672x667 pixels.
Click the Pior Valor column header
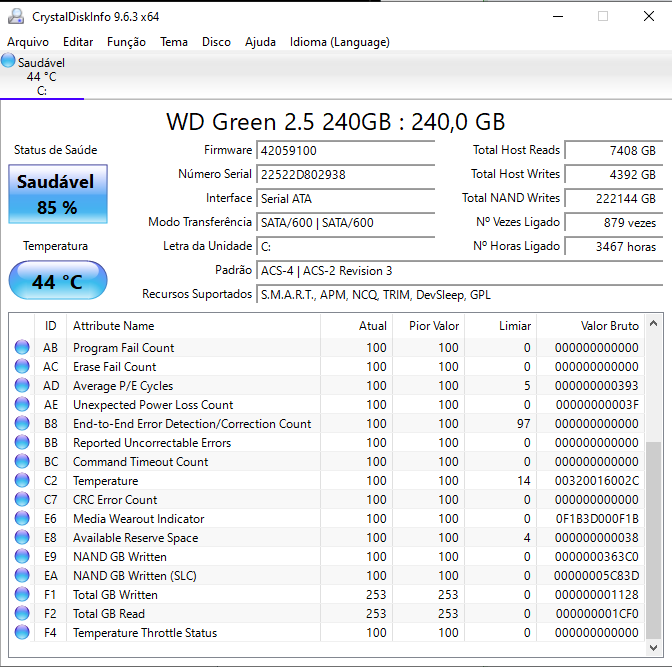point(429,326)
